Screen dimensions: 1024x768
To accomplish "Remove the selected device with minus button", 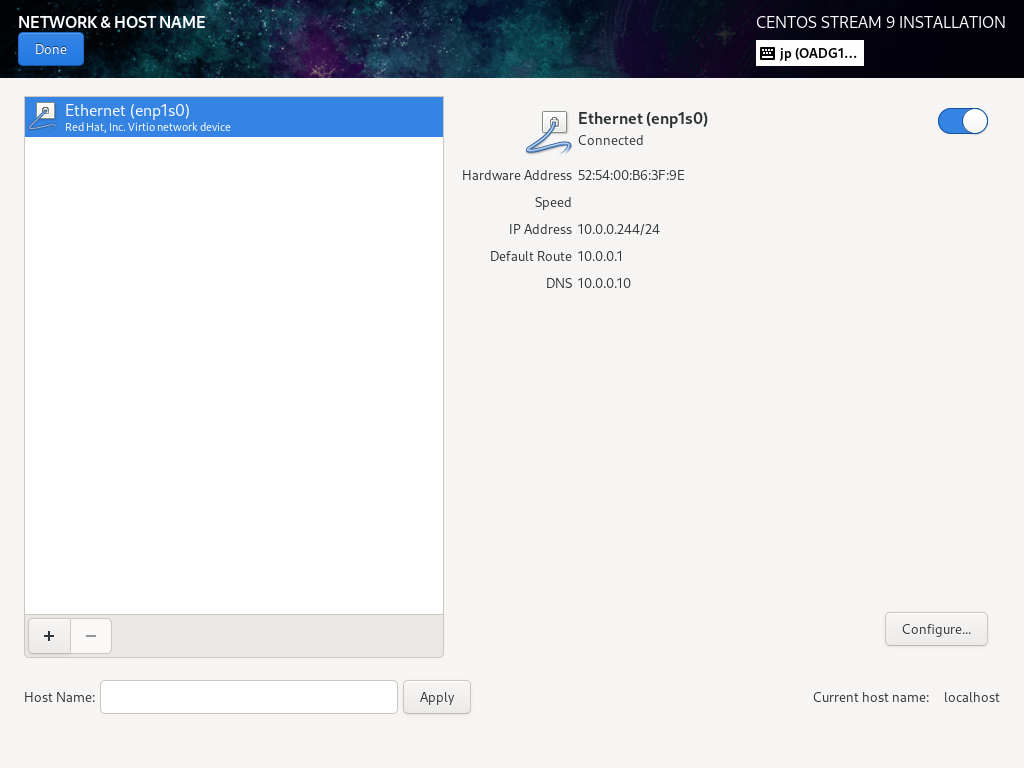I will click(x=91, y=636).
